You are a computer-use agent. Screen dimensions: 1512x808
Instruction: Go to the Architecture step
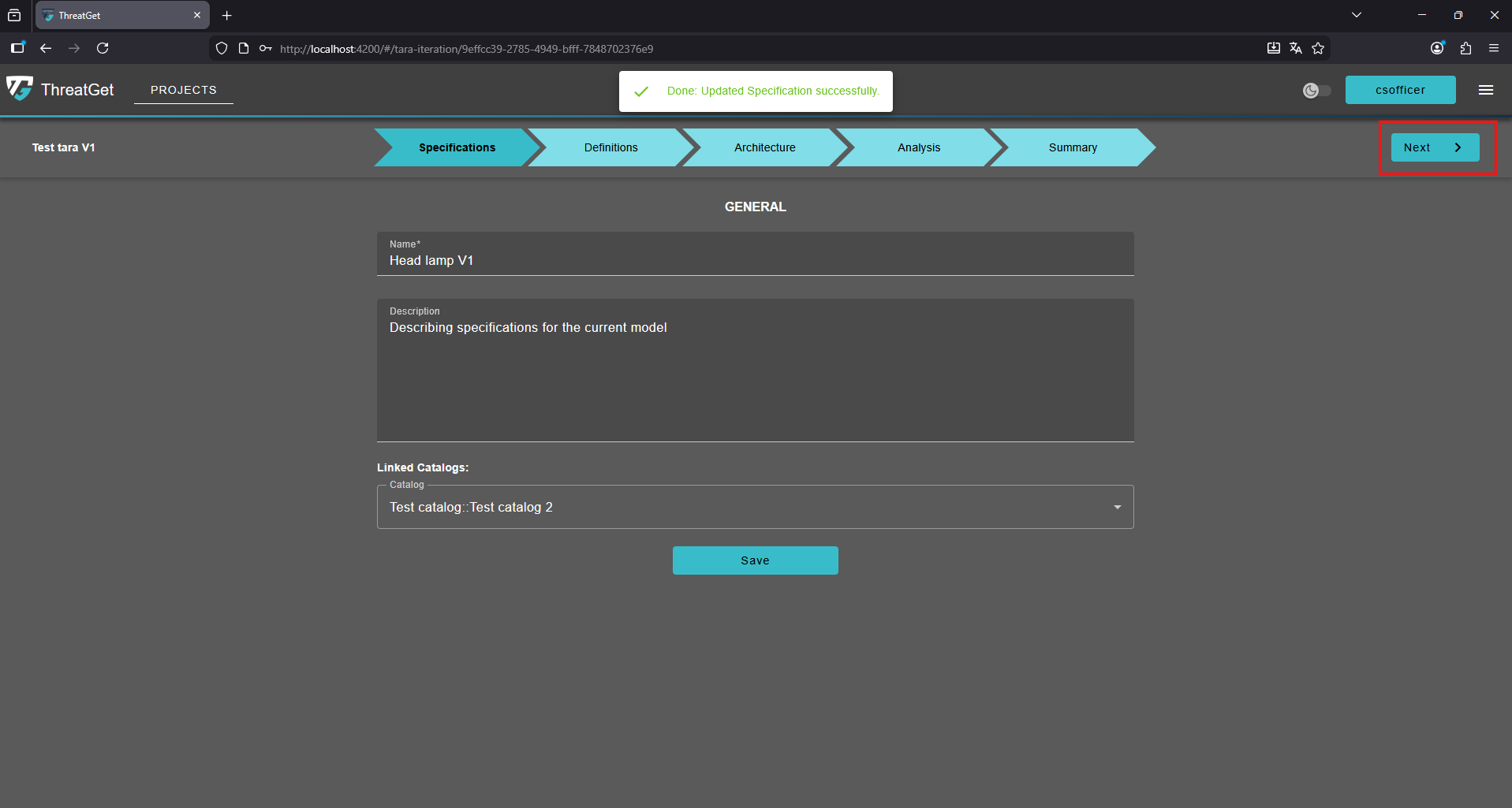[x=764, y=147]
